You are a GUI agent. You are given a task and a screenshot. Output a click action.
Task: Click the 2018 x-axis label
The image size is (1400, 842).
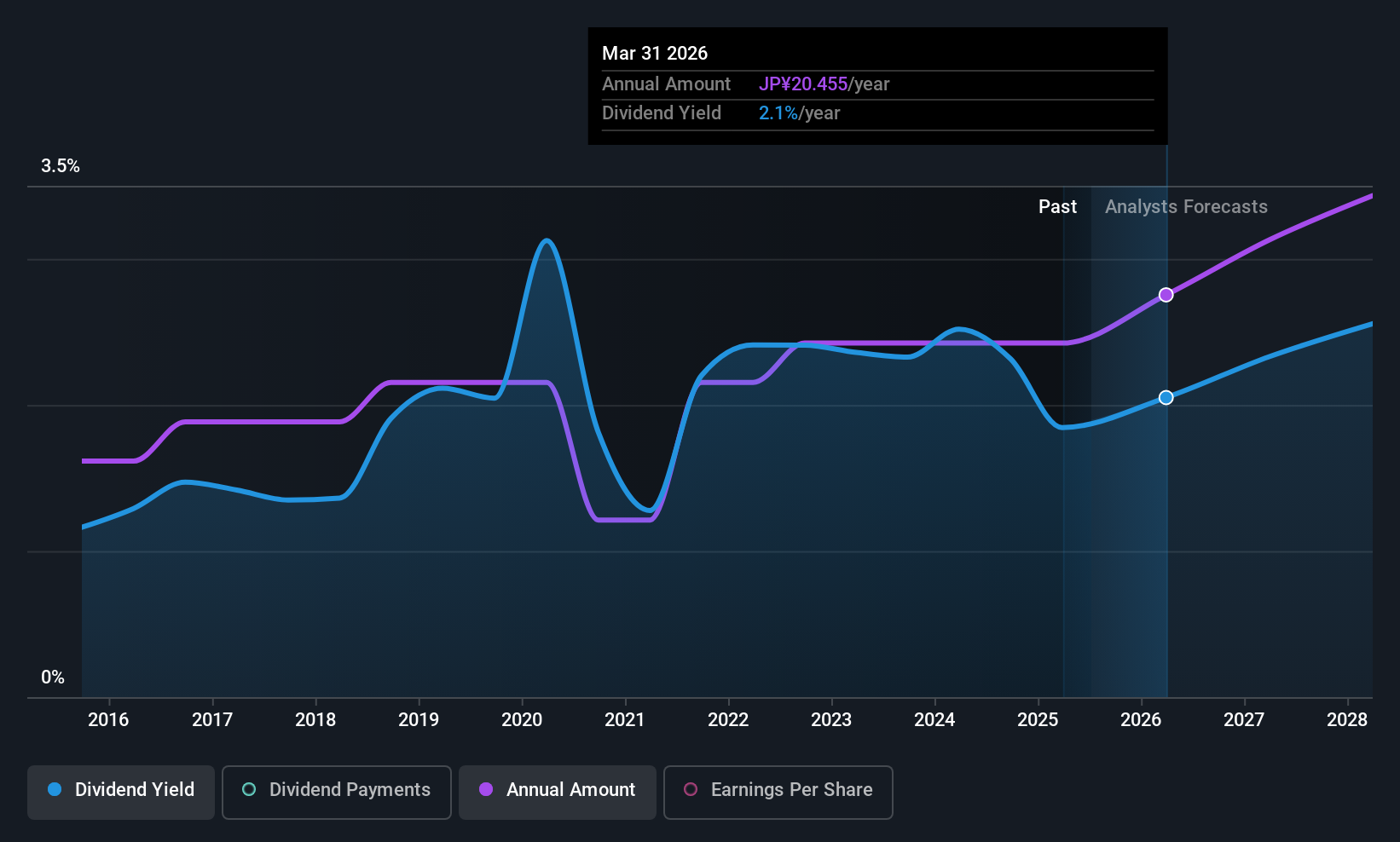coord(315,720)
